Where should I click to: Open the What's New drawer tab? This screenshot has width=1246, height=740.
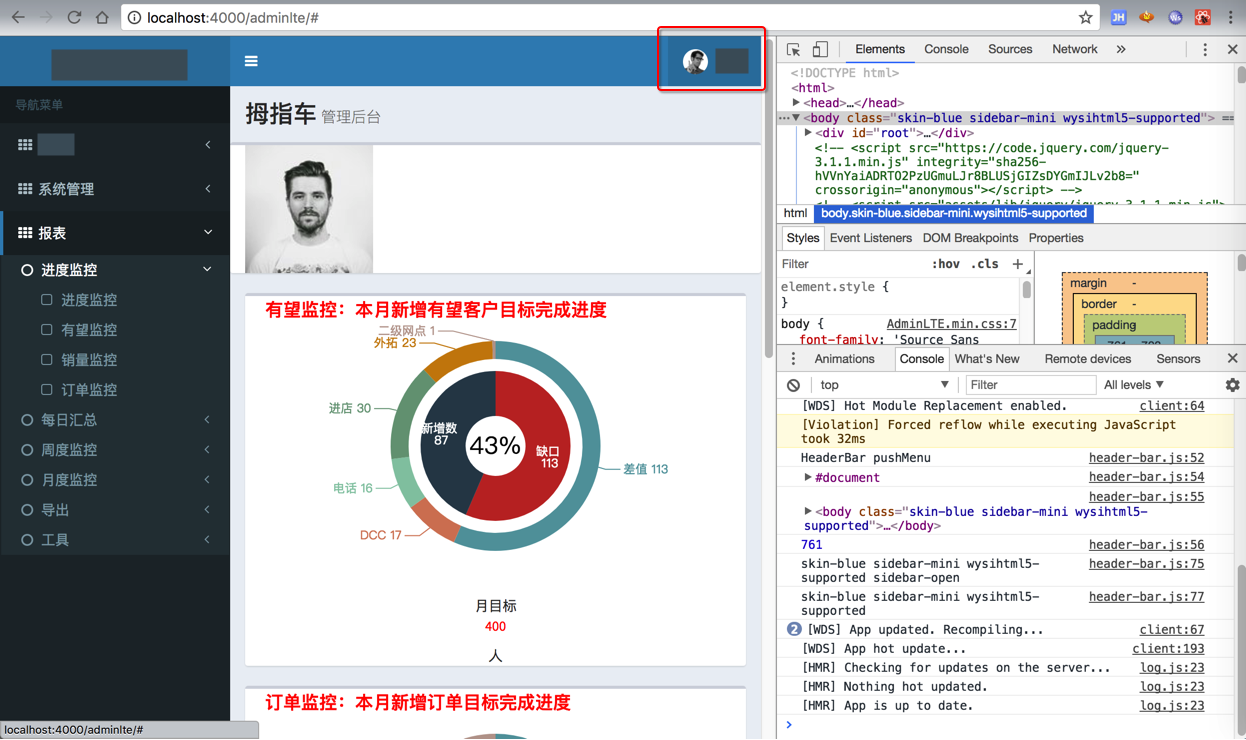click(x=987, y=359)
